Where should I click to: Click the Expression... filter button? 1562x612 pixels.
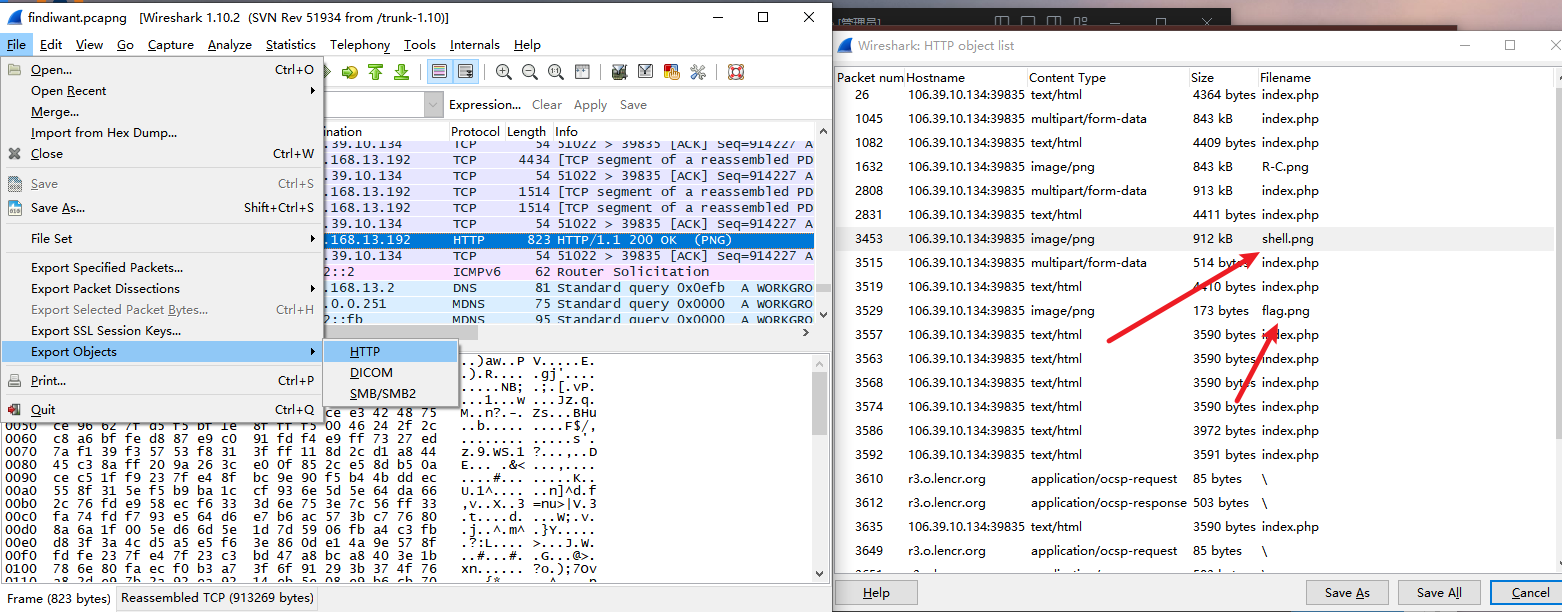(x=485, y=104)
